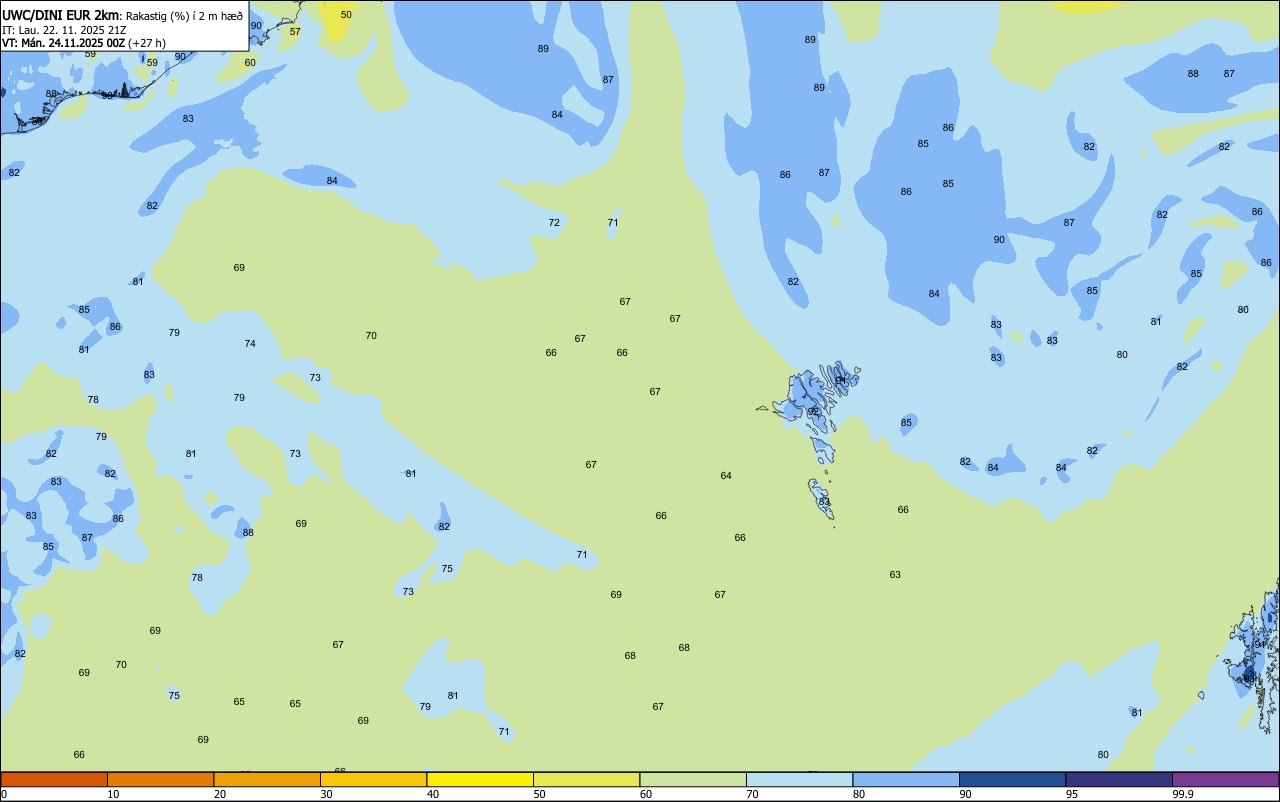Pick the purple legend swatch above 99.9
The image size is (1280, 802).
[1225, 779]
